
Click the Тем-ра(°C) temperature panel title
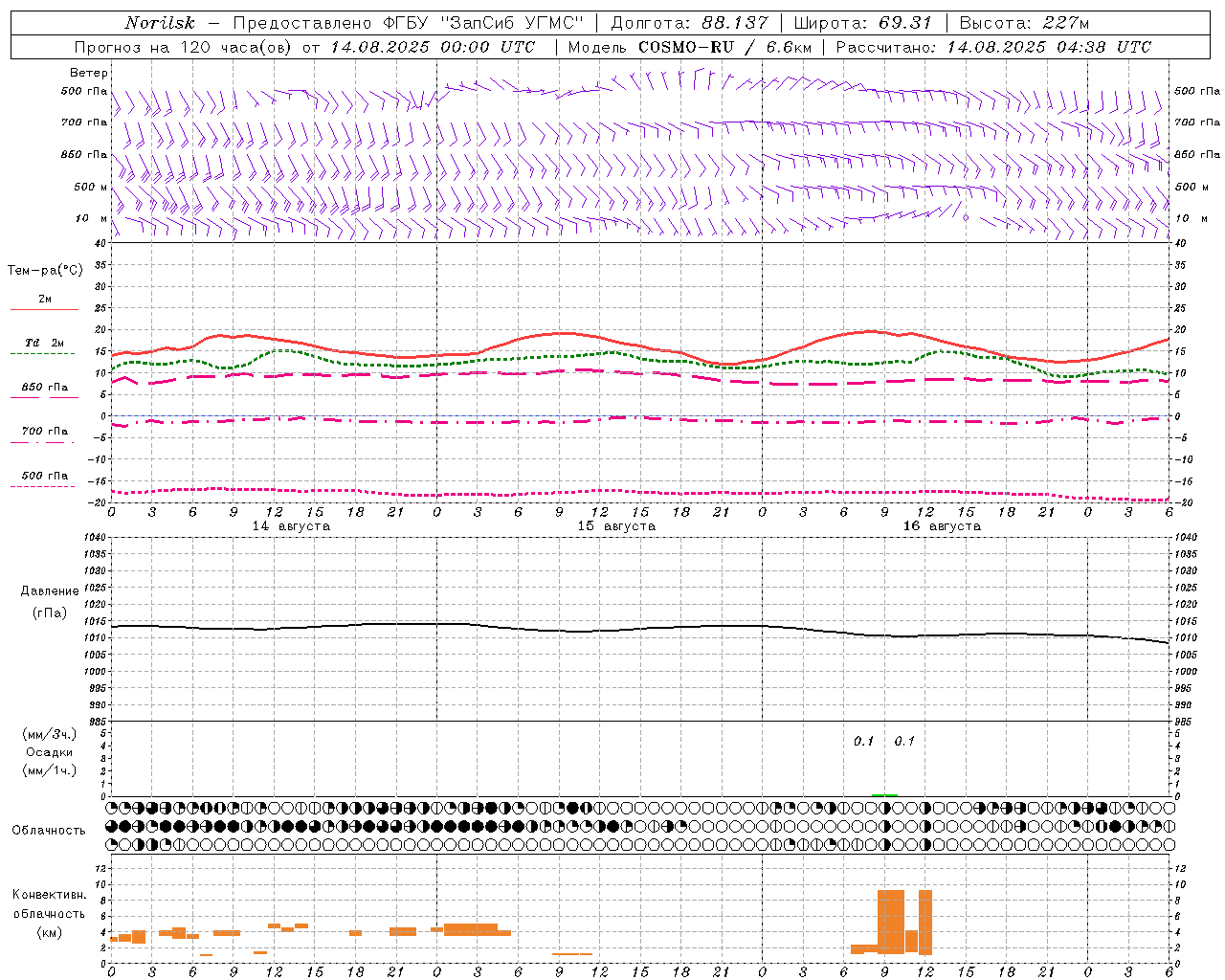point(46,271)
